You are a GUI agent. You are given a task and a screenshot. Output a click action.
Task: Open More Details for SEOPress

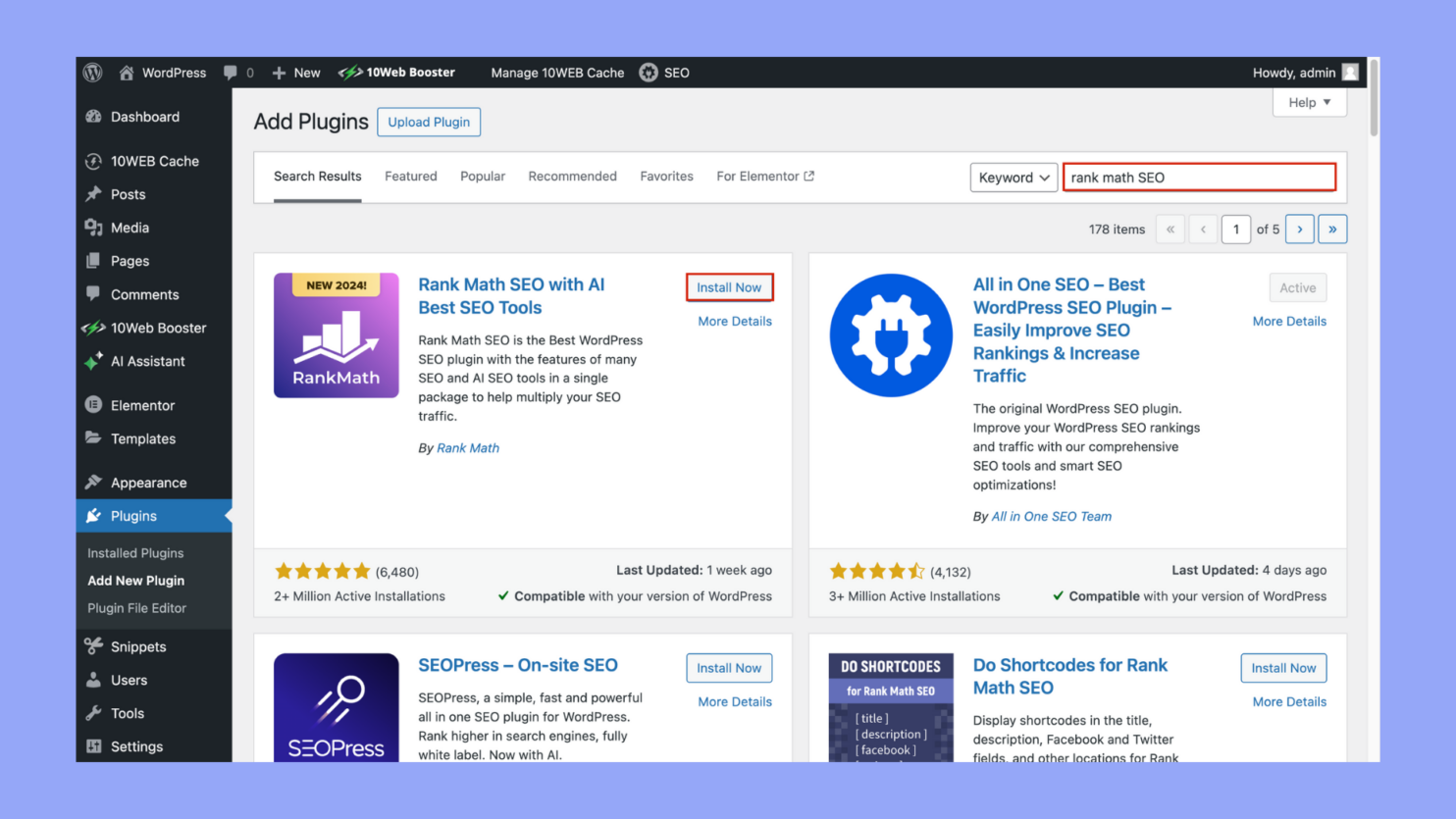[735, 701]
